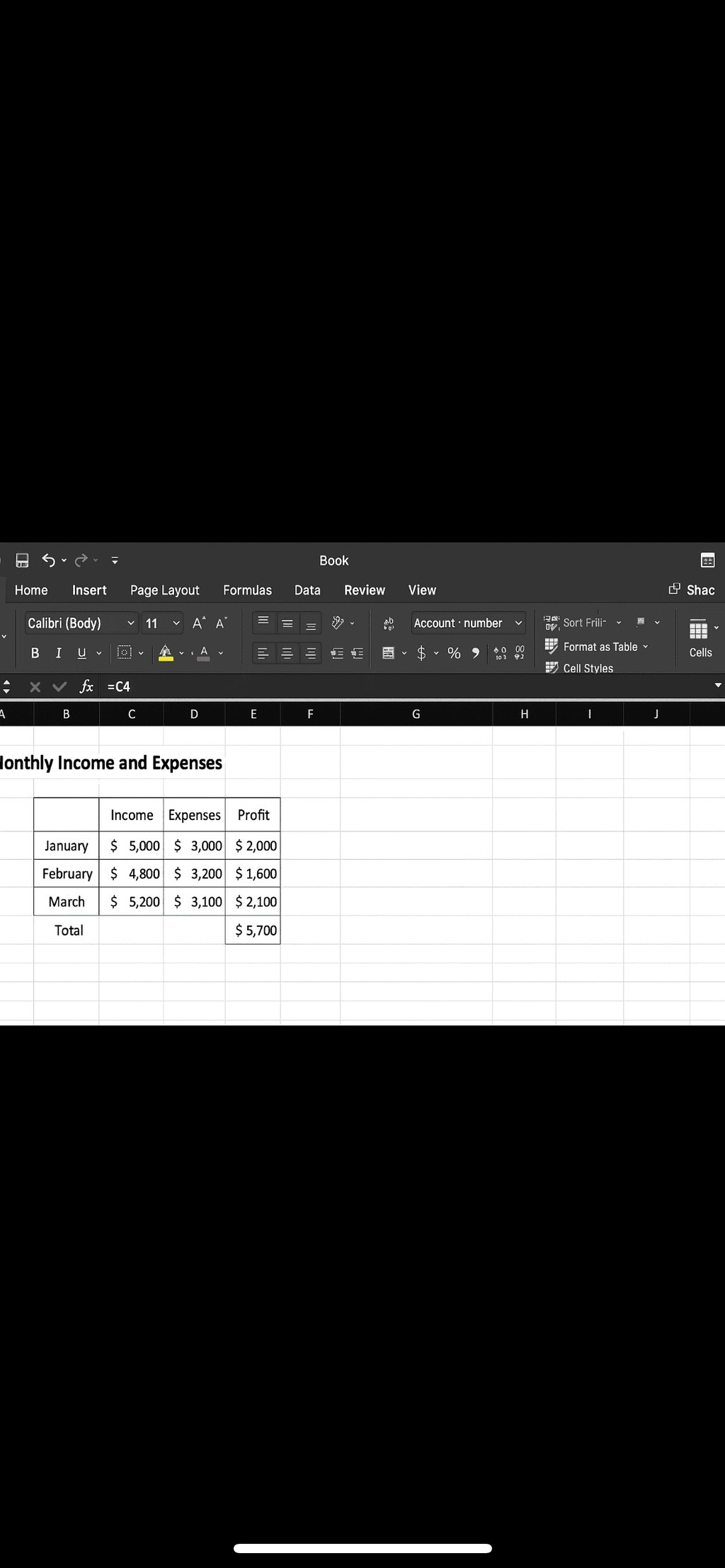The image size is (725, 1568).
Task: Toggle Align Left for the cell text
Action: tap(263, 653)
